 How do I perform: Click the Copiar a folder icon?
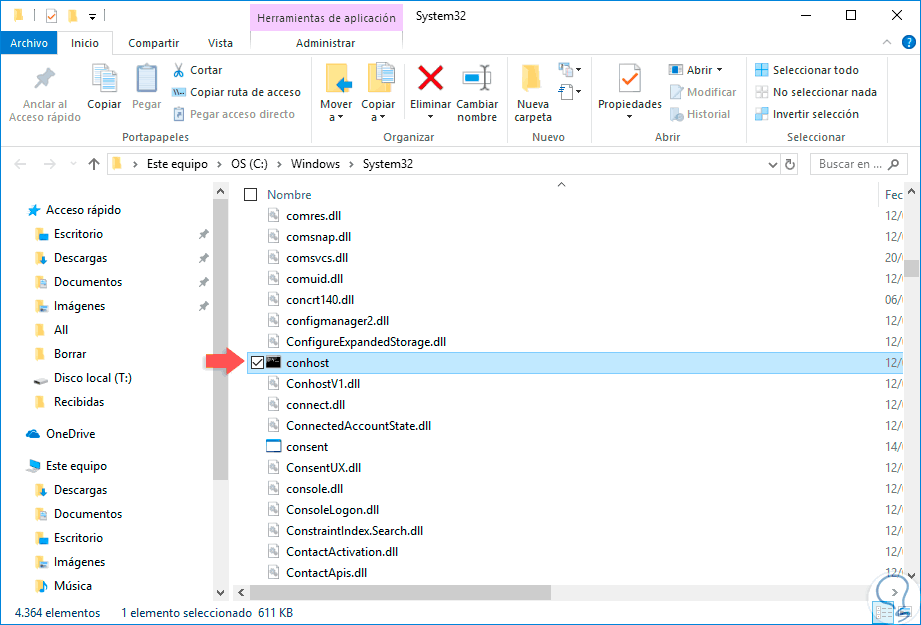tap(381, 78)
